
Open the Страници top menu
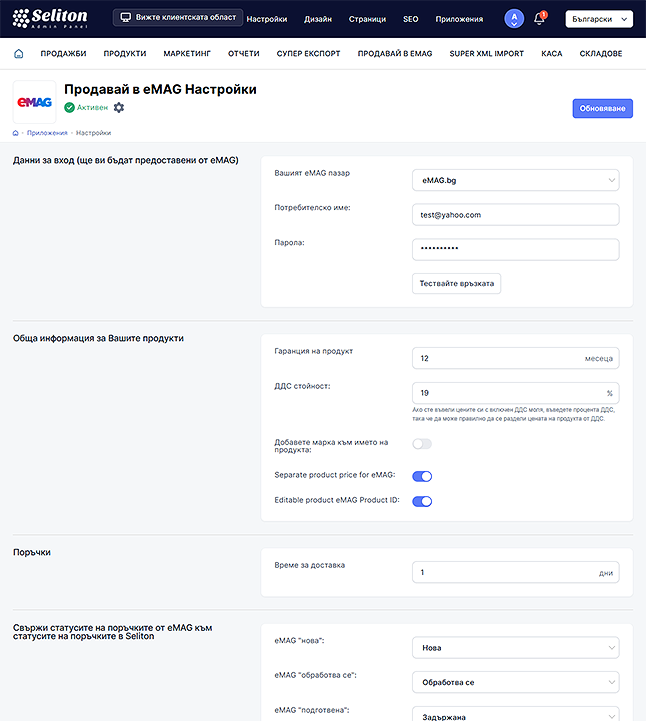click(x=367, y=19)
